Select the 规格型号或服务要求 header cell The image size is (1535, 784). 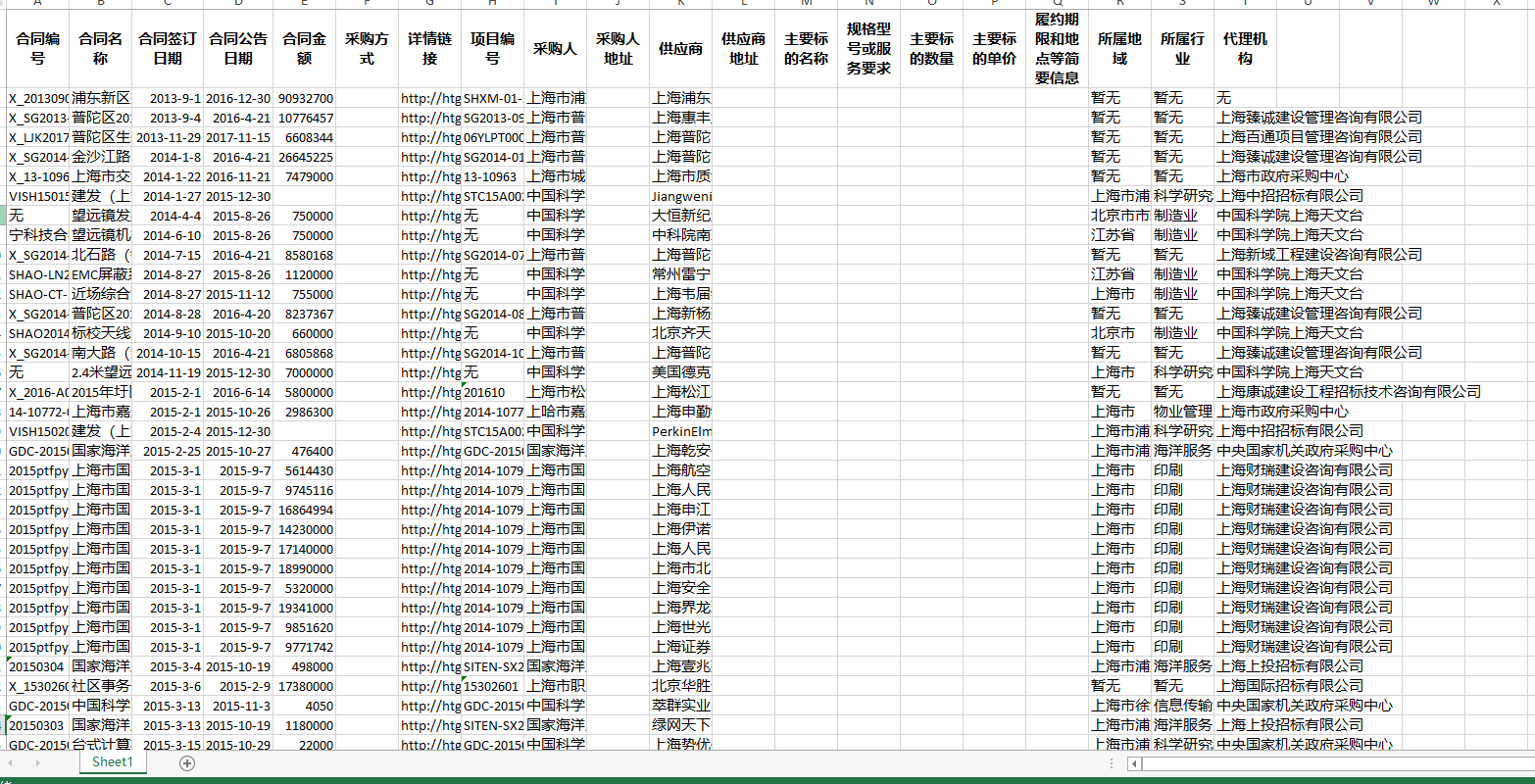[869, 49]
